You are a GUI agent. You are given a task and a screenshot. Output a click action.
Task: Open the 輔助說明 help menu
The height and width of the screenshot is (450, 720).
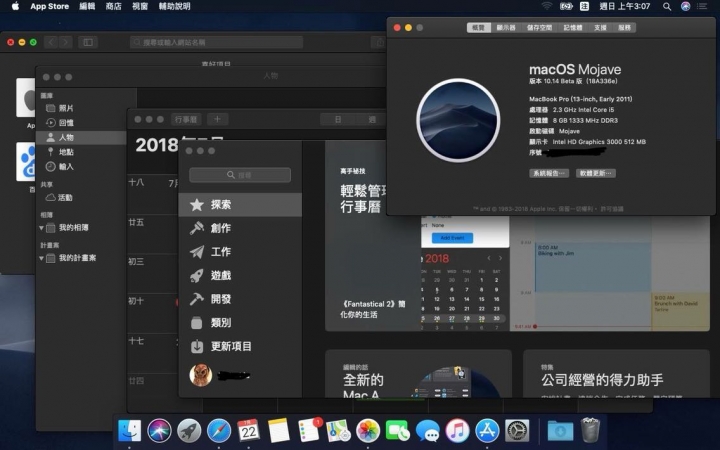(174, 6)
